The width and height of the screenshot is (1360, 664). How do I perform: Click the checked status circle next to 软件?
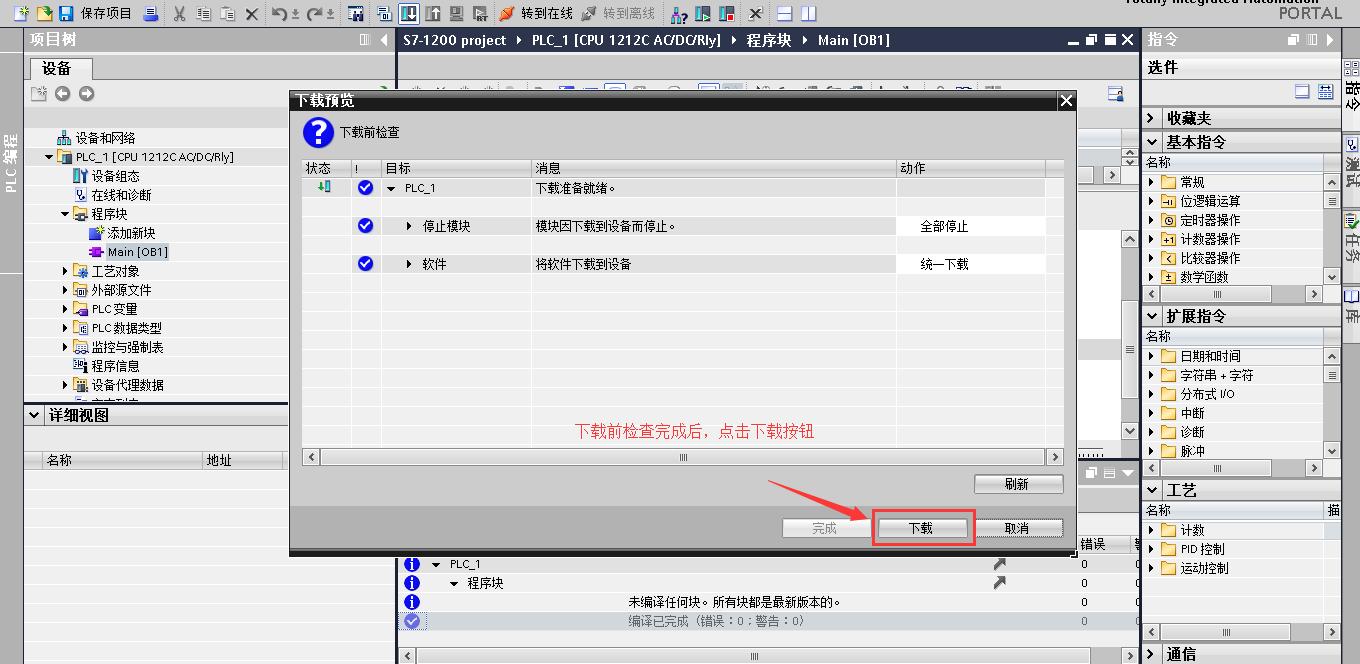(365, 263)
